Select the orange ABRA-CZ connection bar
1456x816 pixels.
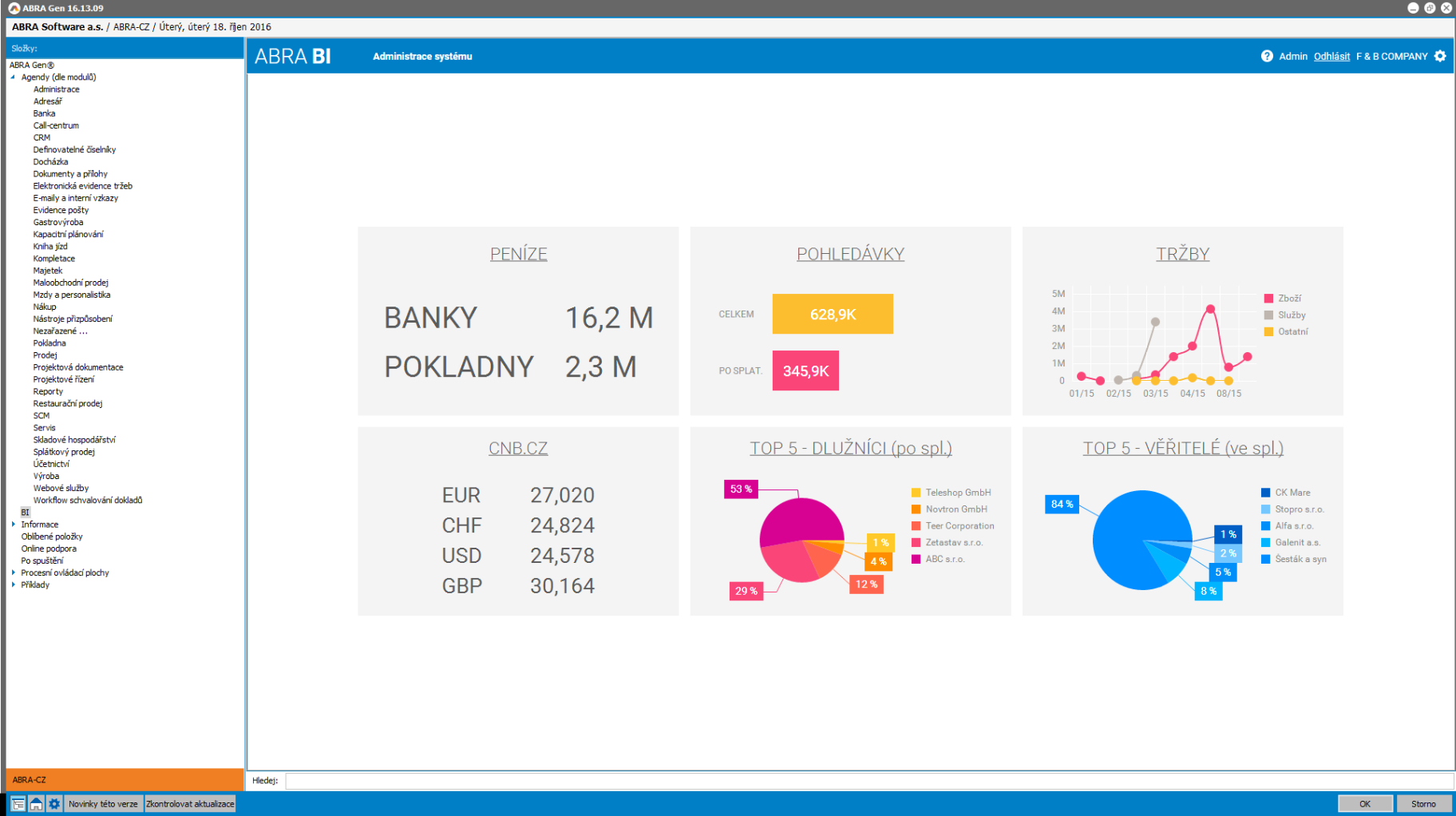point(125,779)
